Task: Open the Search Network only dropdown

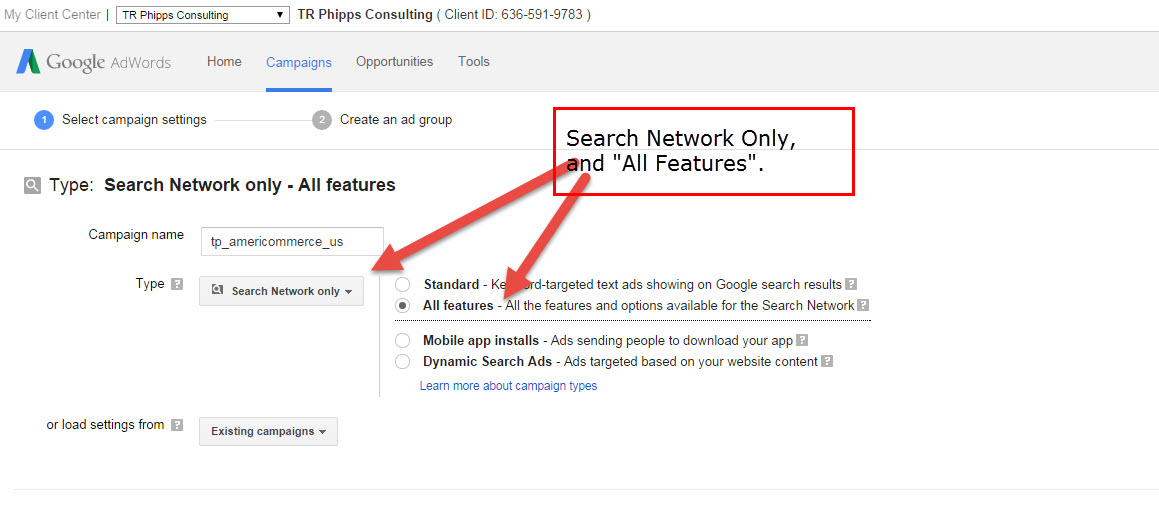Action: coord(281,291)
